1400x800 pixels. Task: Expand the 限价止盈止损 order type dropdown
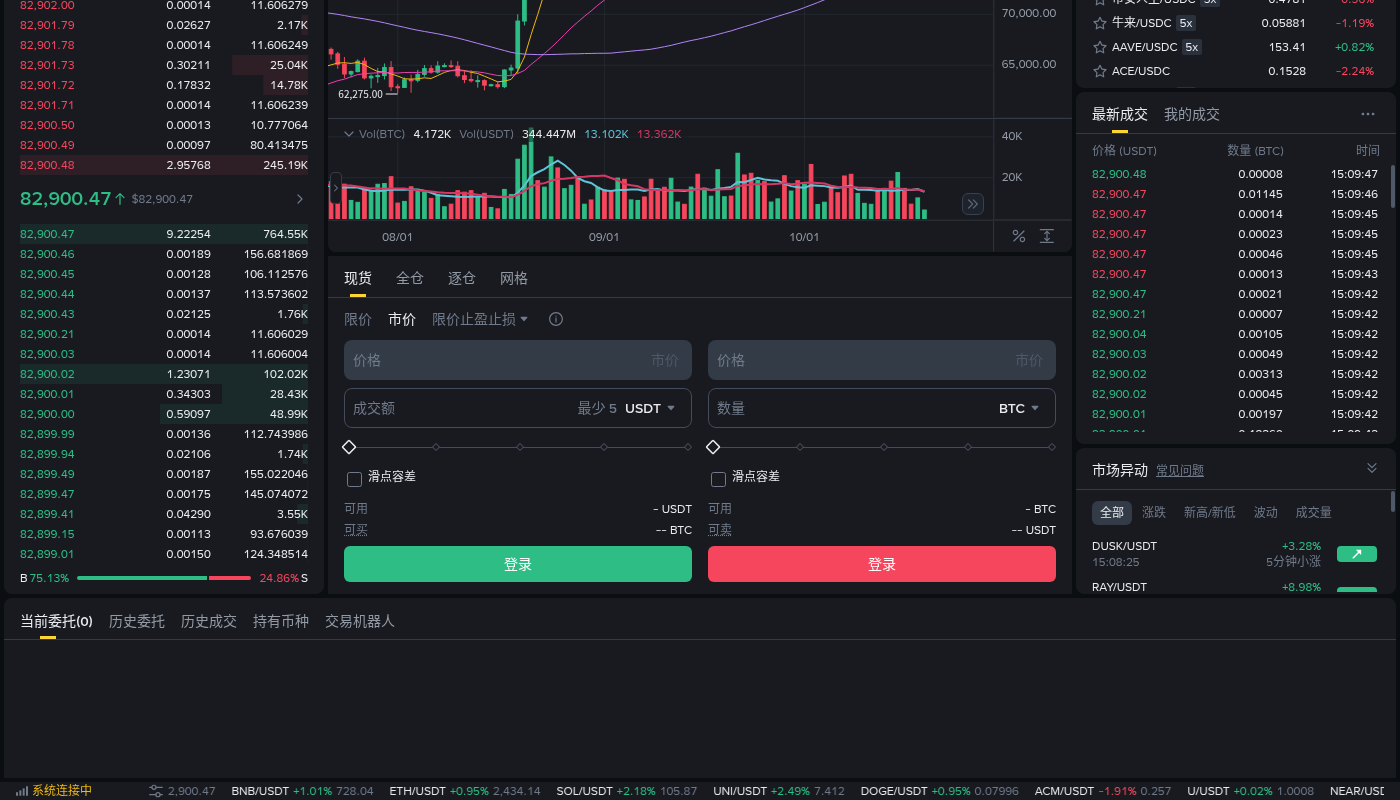[480, 319]
